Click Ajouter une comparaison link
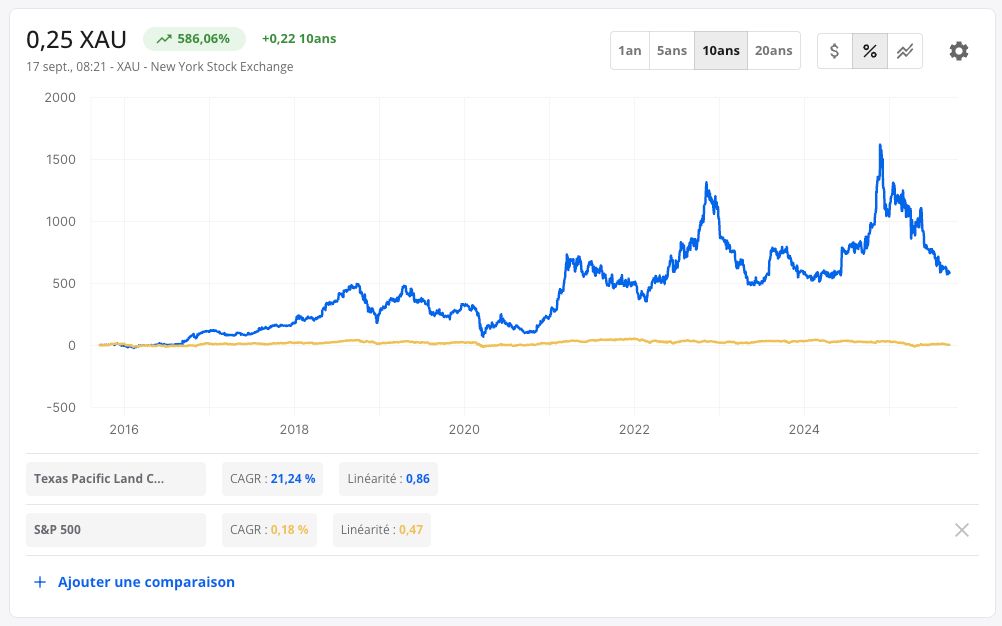 point(146,582)
